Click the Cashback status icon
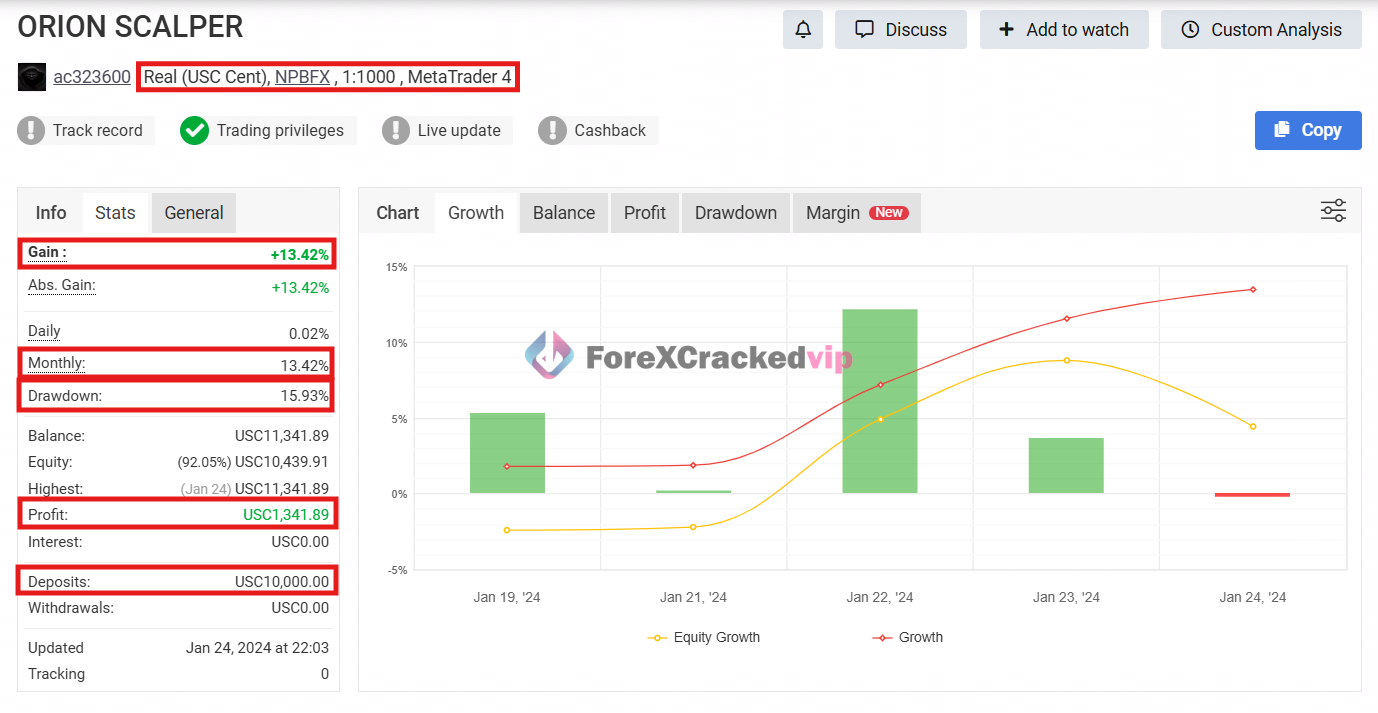Image resolution: width=1378 pixels, height=713 pixels. tap(552, 130)
